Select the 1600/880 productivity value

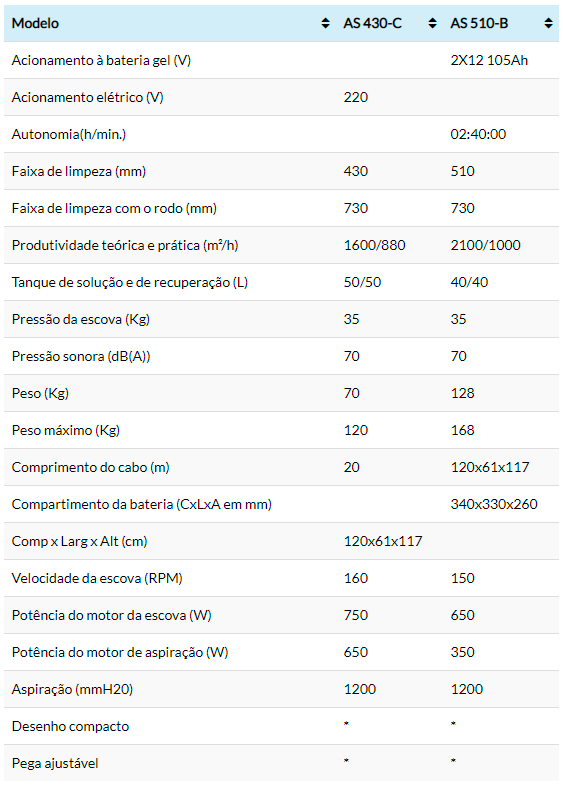point(374,245)
